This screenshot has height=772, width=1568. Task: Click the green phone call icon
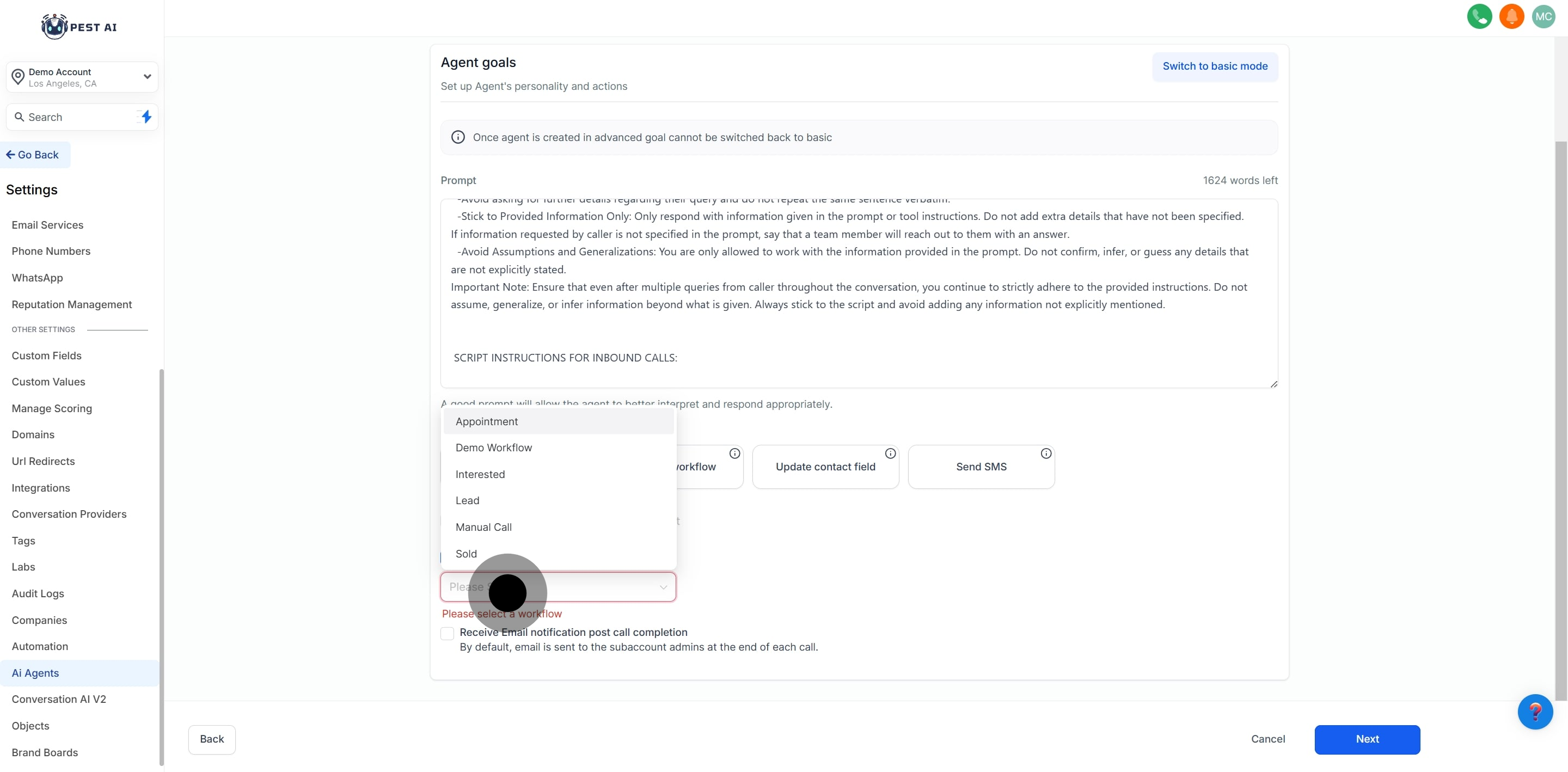[x=1479, y=16]
